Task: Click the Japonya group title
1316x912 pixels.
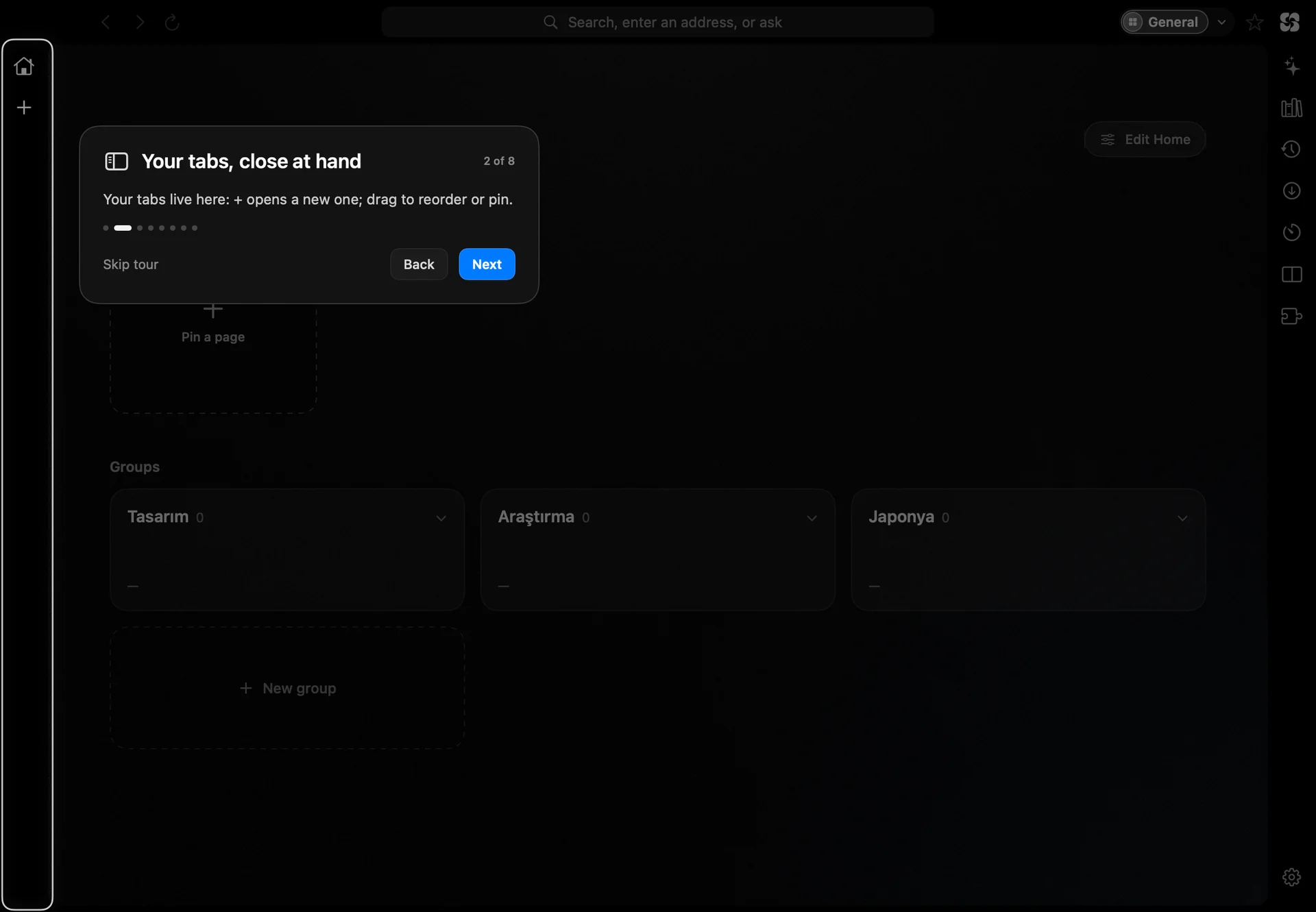Action: tap(901, 517)
